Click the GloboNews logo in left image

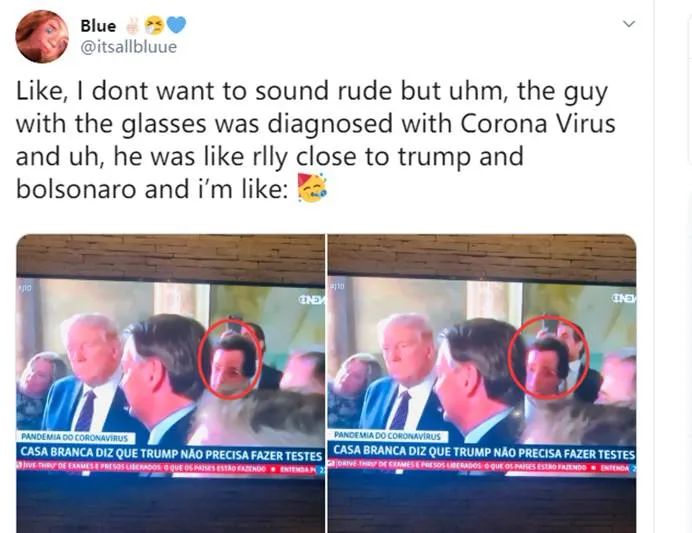pyautogui.click(x=311, y=300)
